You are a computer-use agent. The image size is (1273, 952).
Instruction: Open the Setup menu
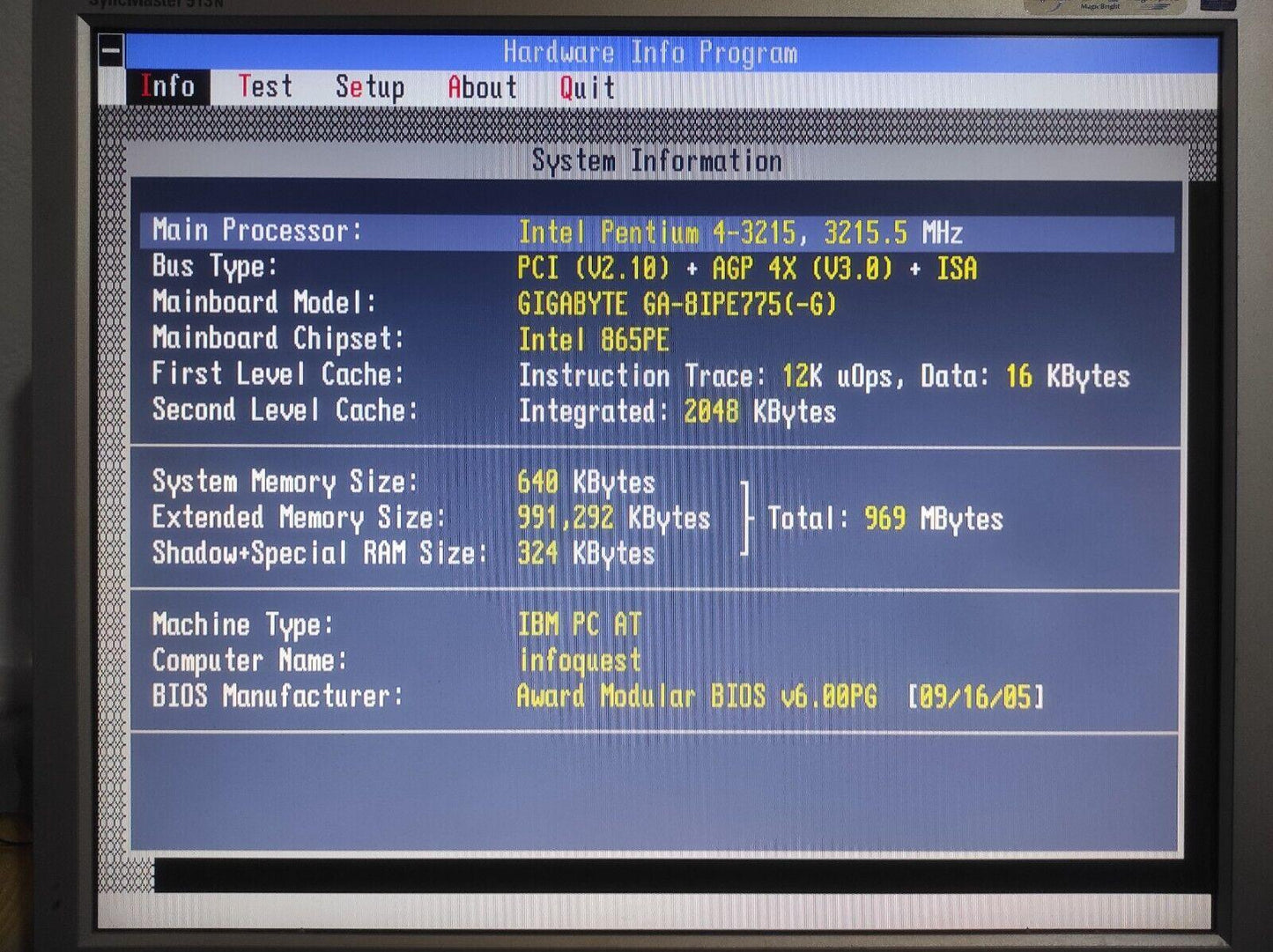(x=370, y=87)
